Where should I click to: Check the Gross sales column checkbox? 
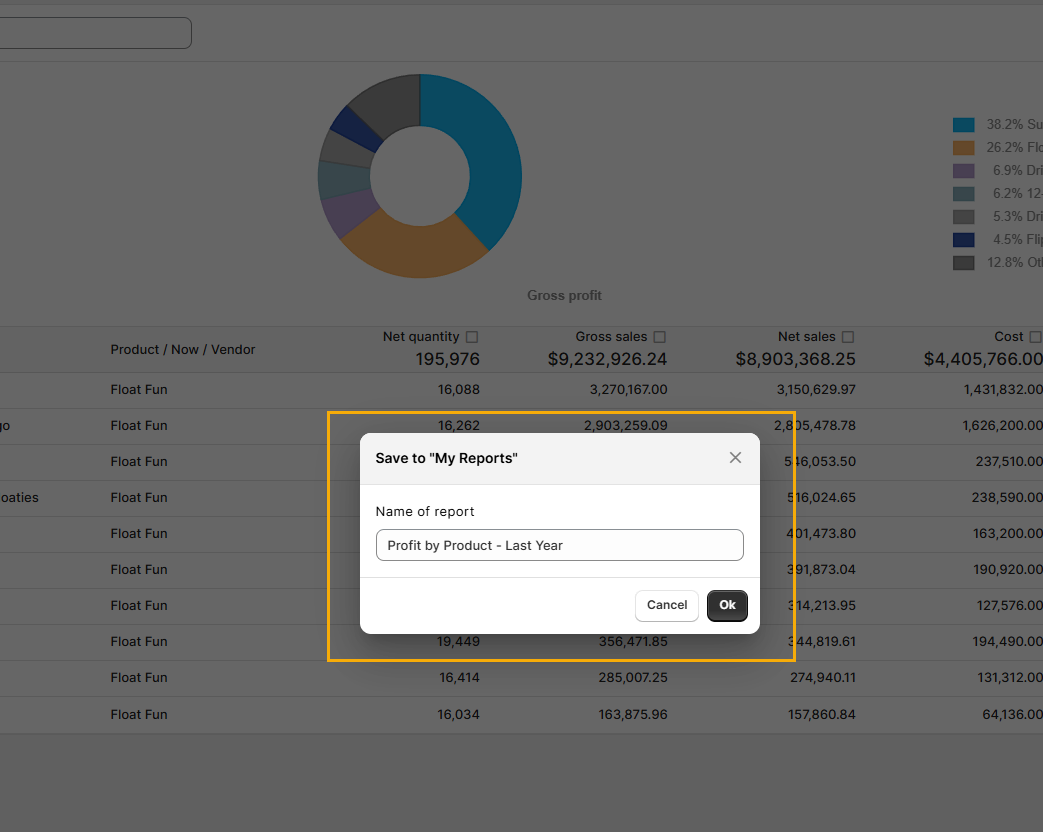659,337
